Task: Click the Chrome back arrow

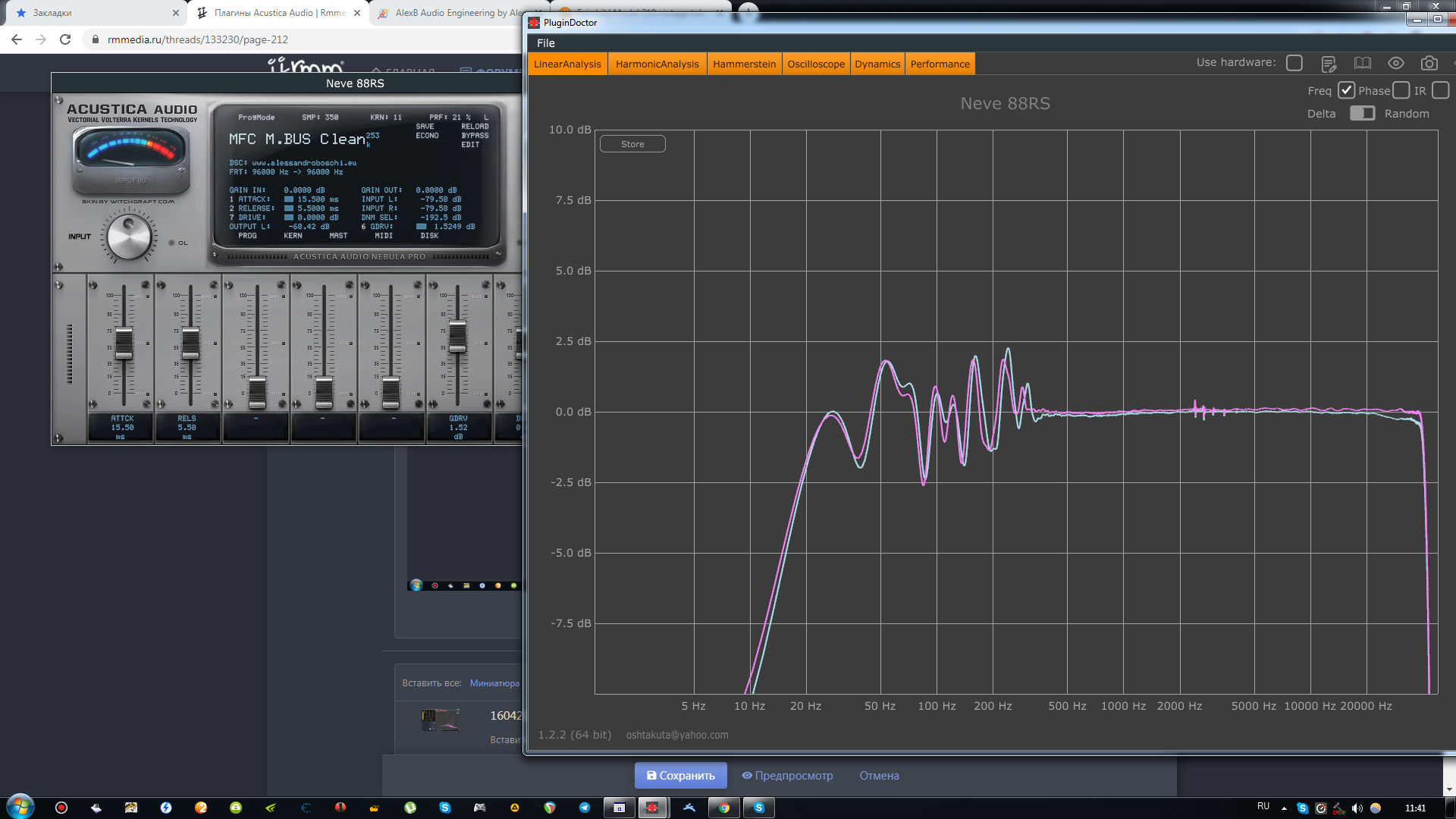Action: [x=17, y=39]
